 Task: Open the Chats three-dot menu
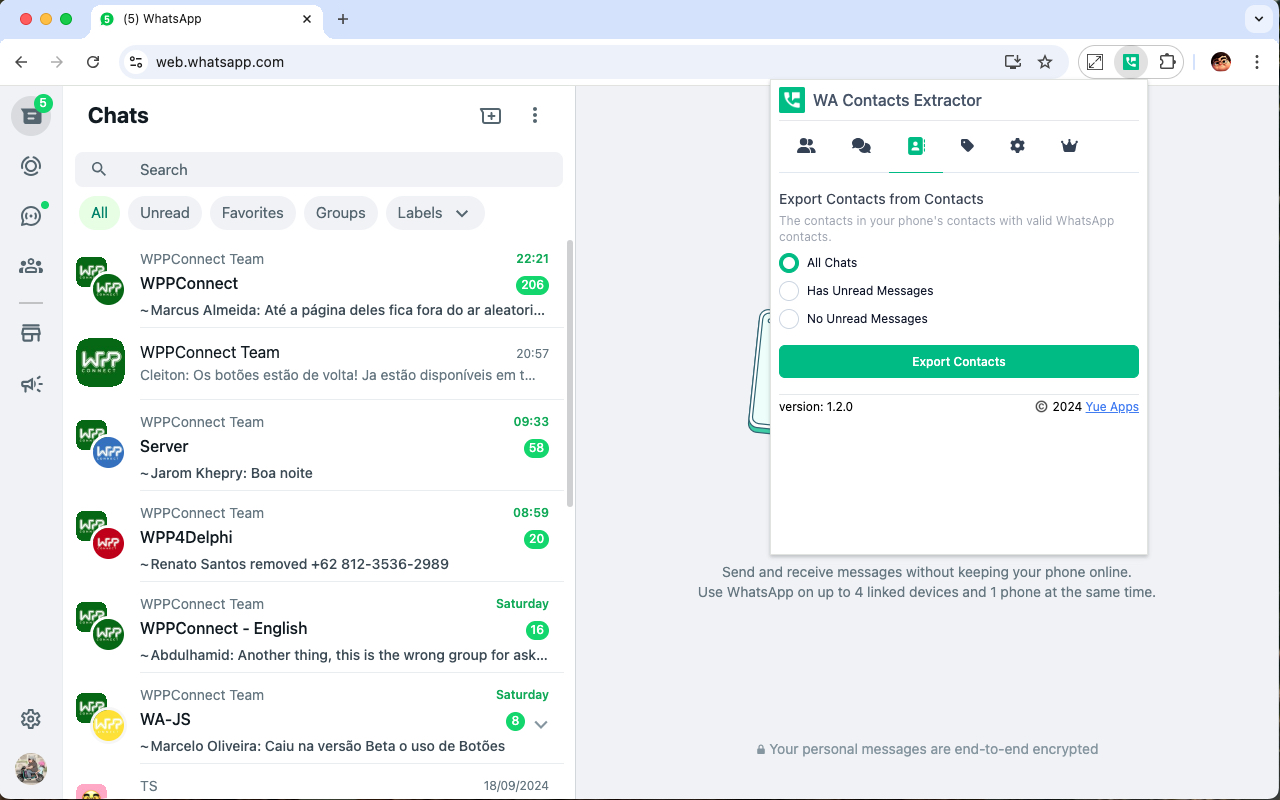pos(535,116)
